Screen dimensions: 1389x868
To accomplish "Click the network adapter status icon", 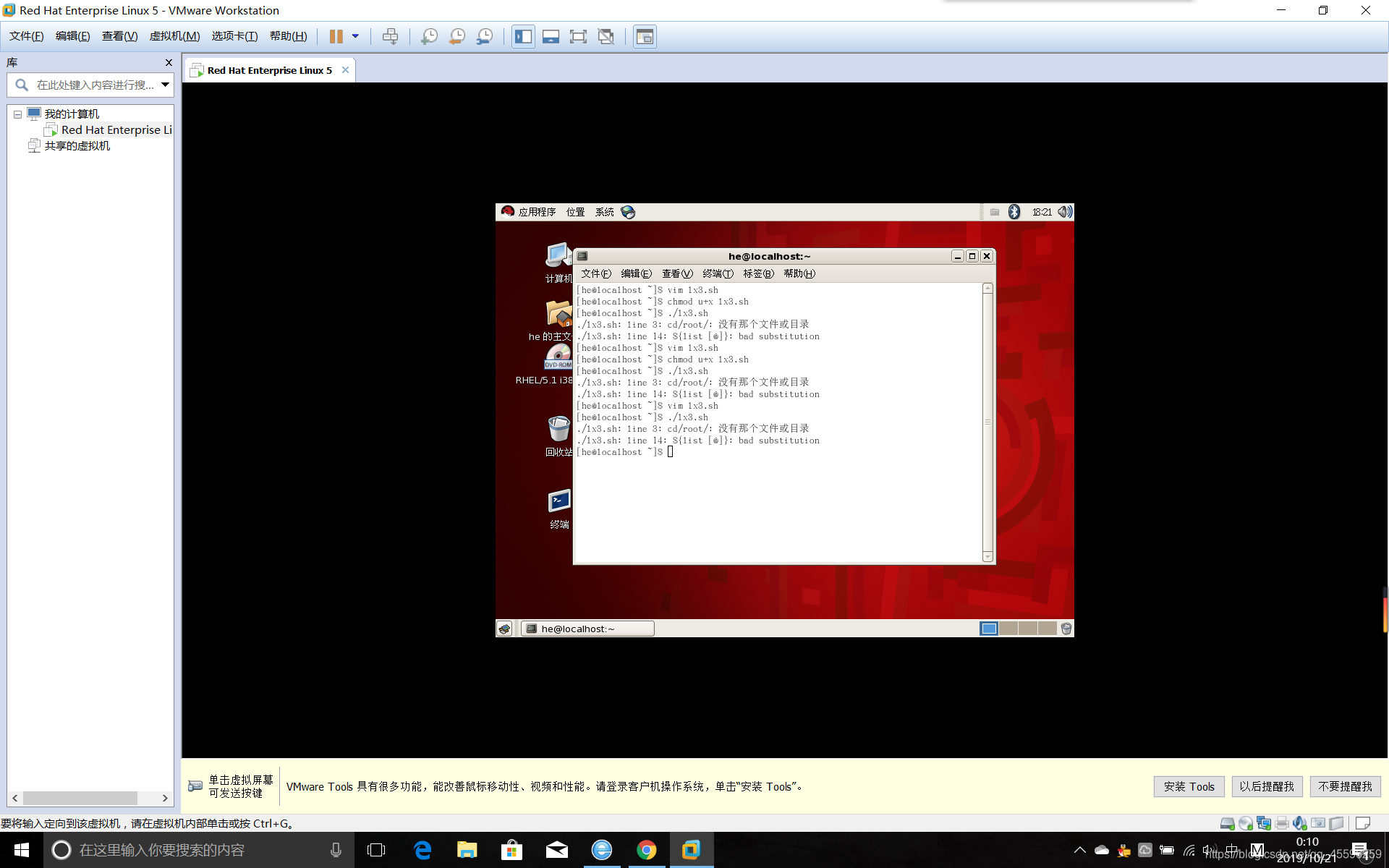I will [x=1264, y=823].
